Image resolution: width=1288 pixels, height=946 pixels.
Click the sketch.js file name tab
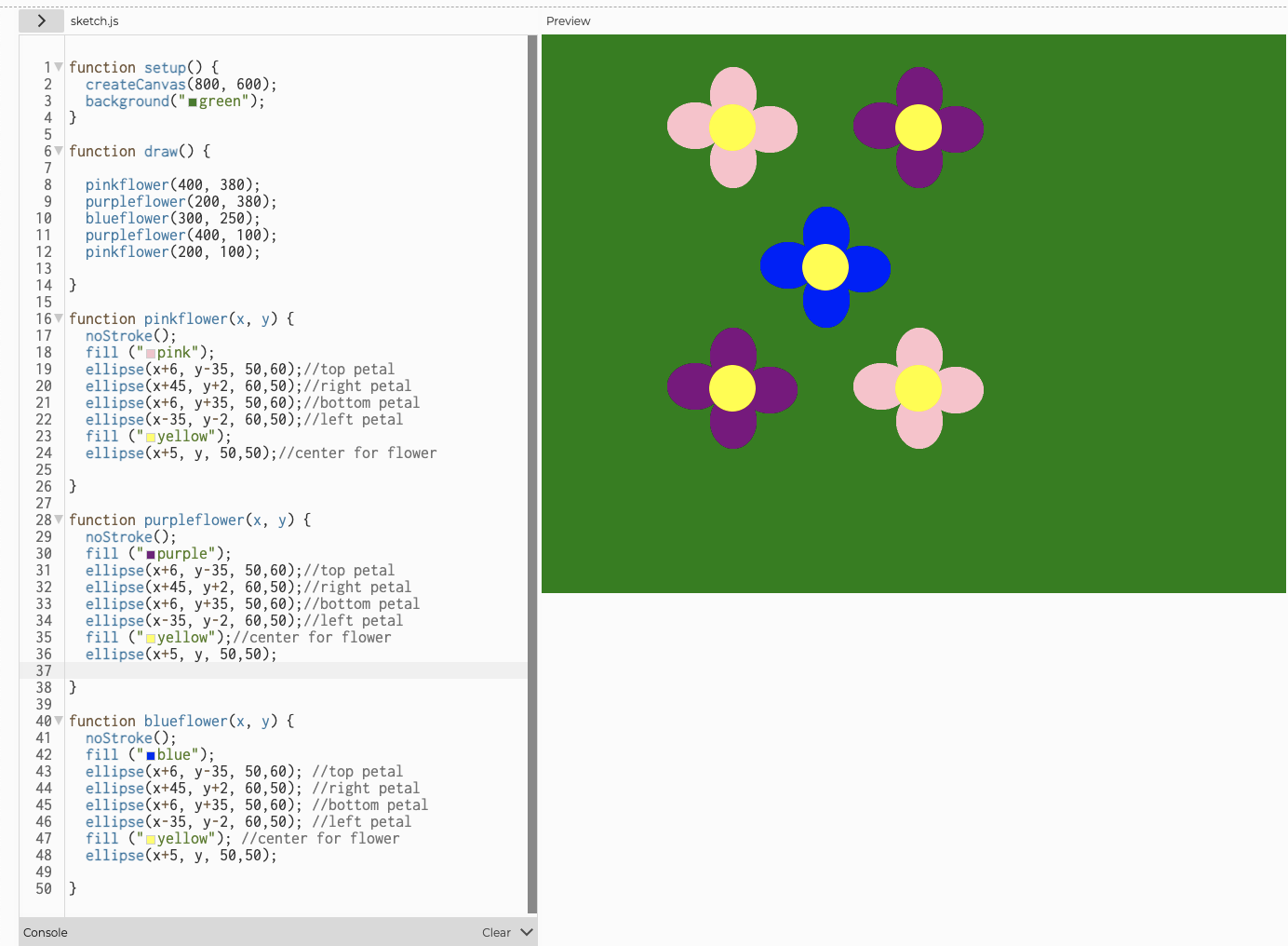(x=95, y=20)
